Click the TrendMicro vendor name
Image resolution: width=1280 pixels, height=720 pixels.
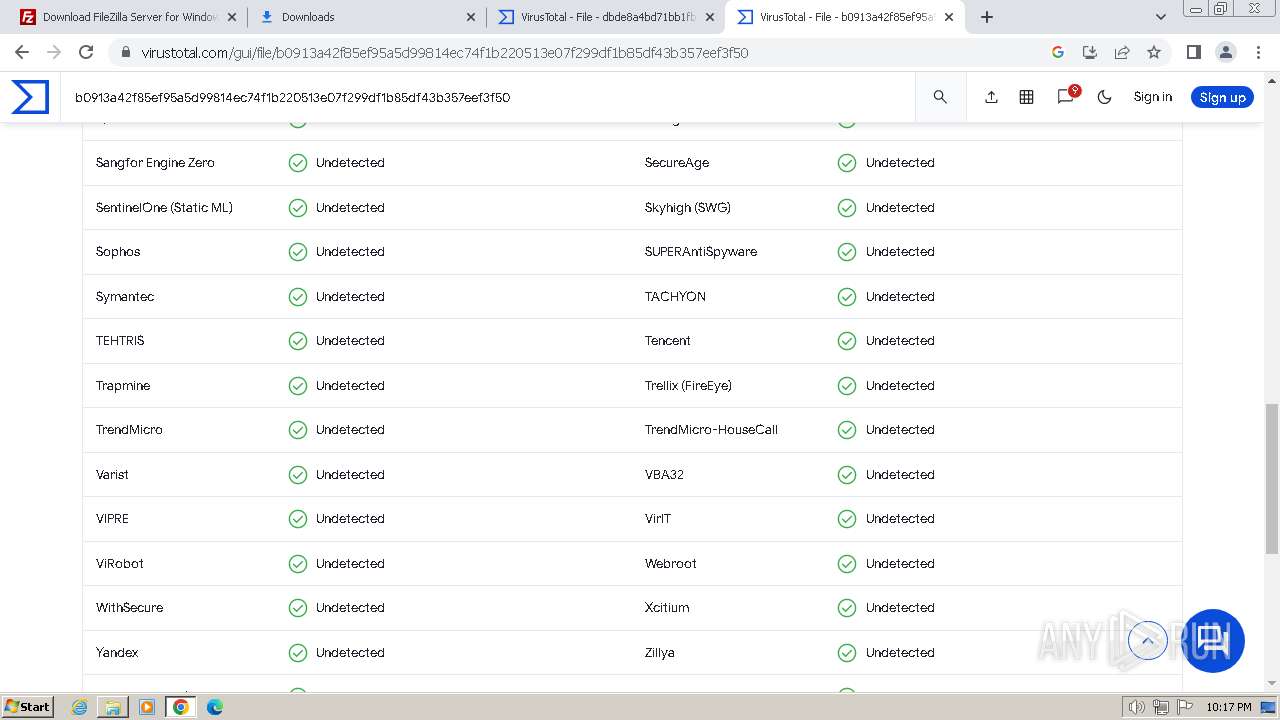click(129, 430)
